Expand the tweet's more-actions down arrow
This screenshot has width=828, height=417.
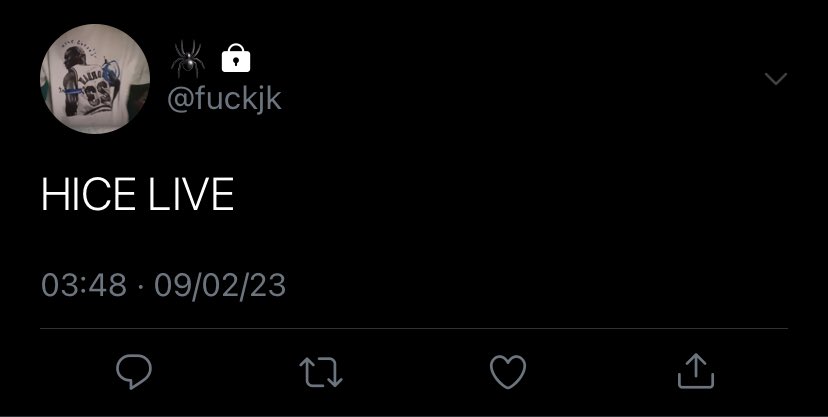click(776, 79)
